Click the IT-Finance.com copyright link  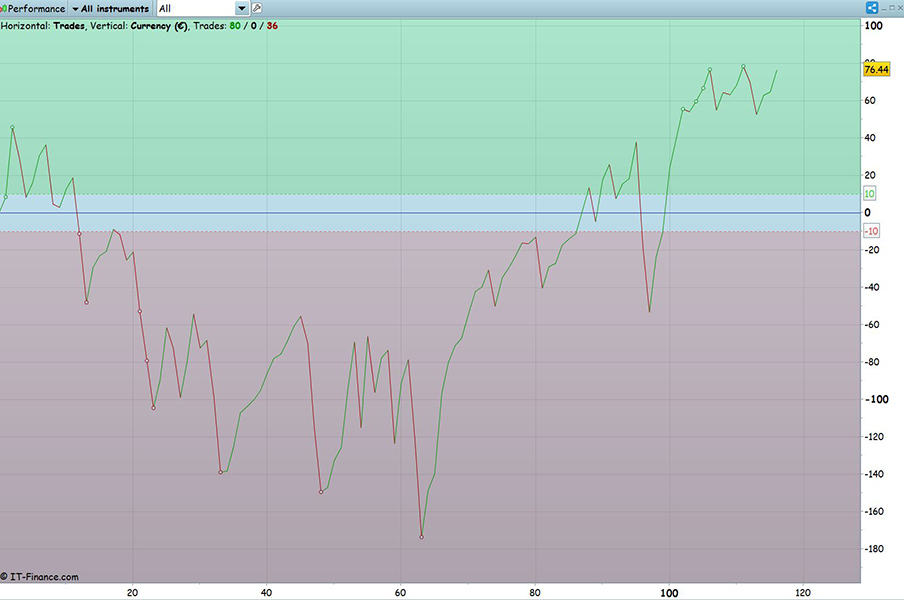(x=40, y=576)
